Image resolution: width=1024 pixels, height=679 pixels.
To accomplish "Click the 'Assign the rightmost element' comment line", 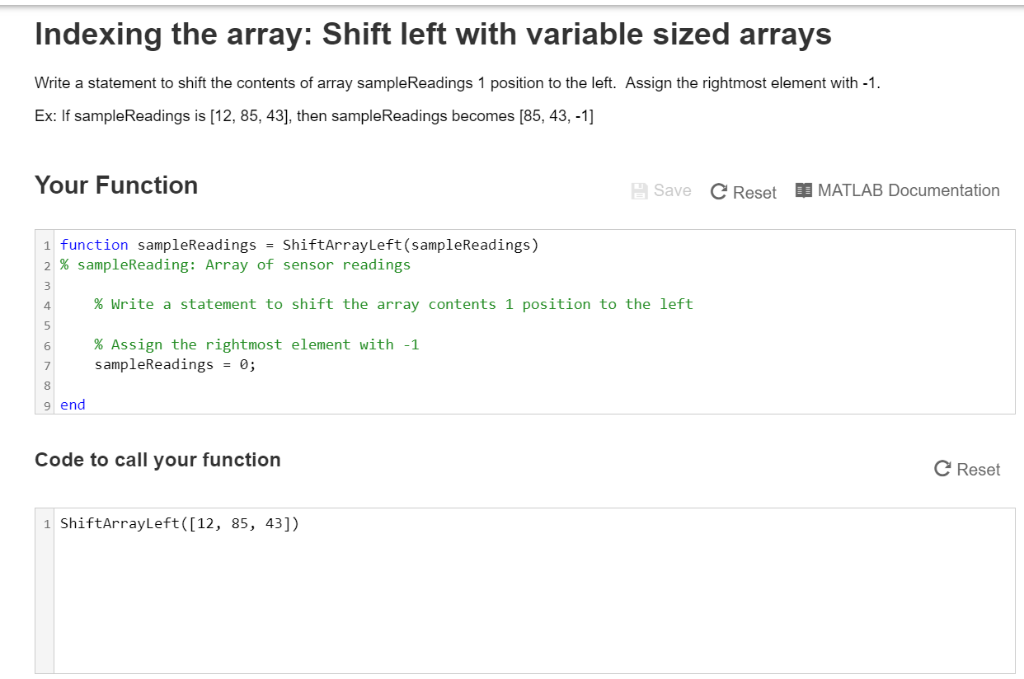I will 257,345.
